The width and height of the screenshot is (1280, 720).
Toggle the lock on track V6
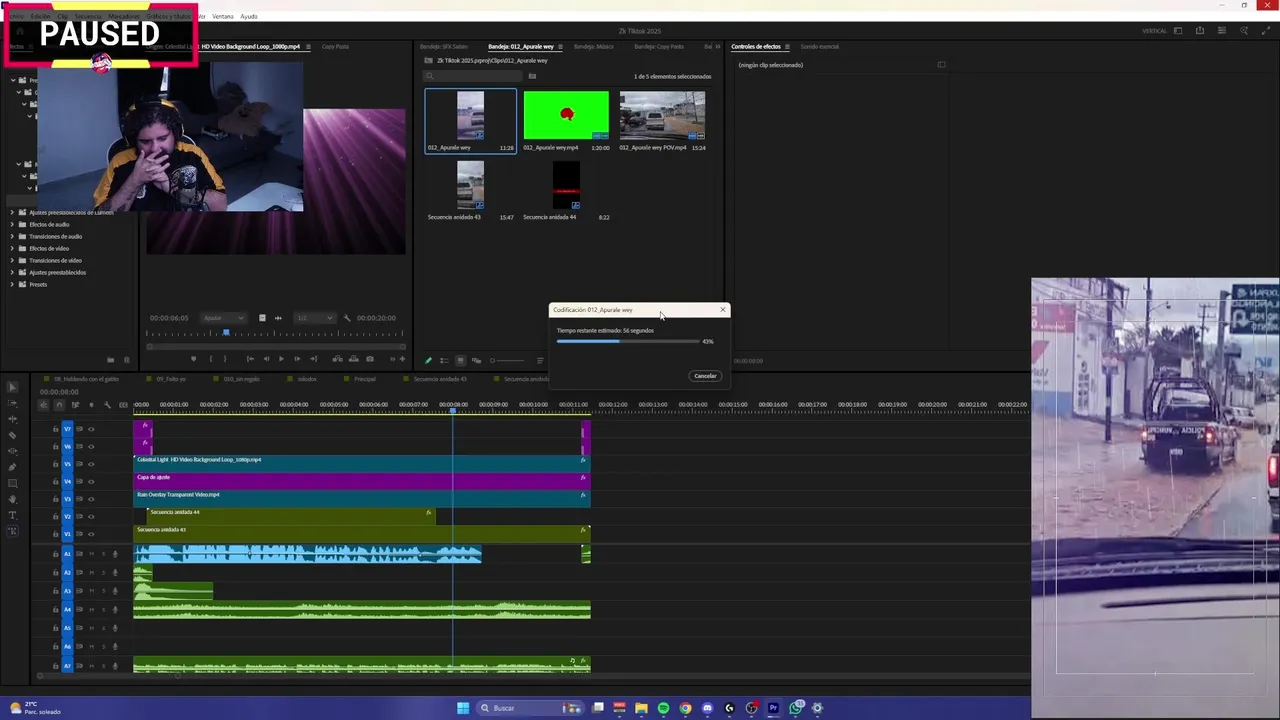coord(56,447)
